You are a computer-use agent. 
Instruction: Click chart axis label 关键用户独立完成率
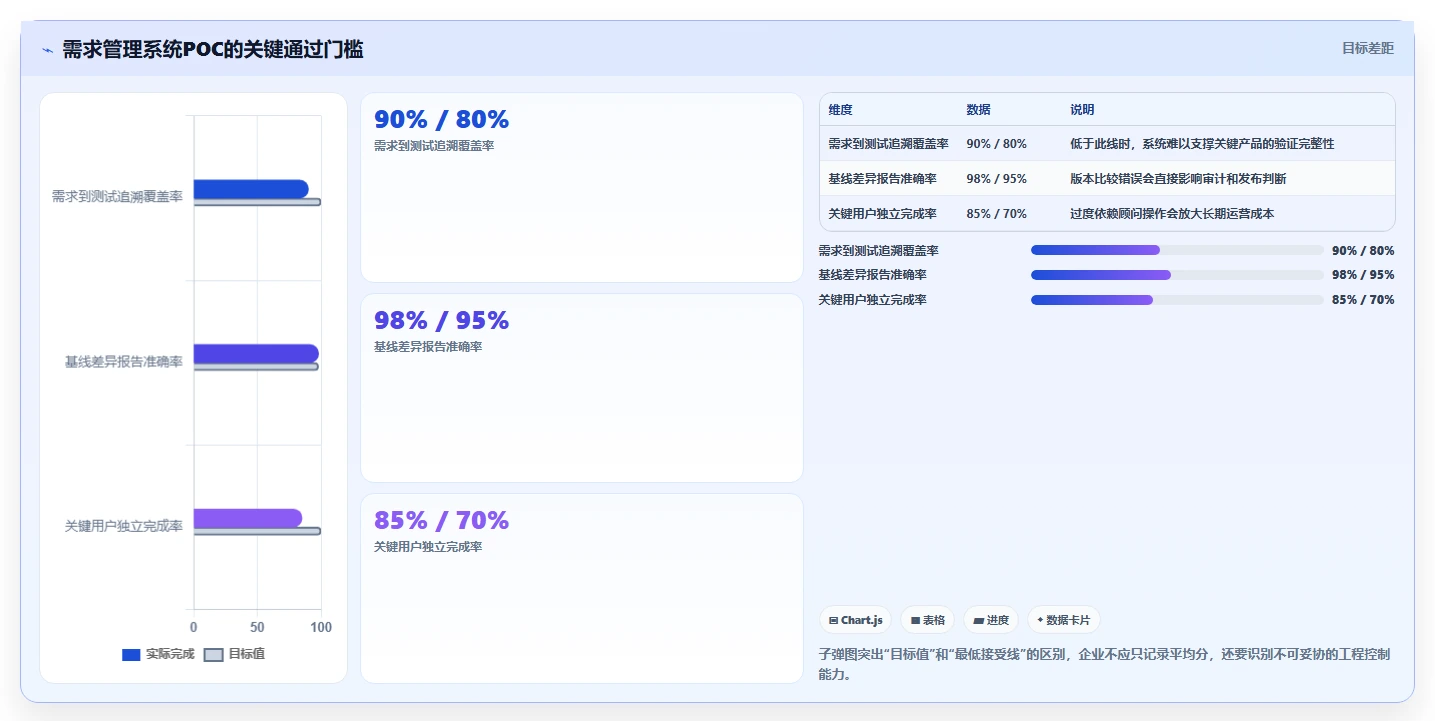(124, 526)
